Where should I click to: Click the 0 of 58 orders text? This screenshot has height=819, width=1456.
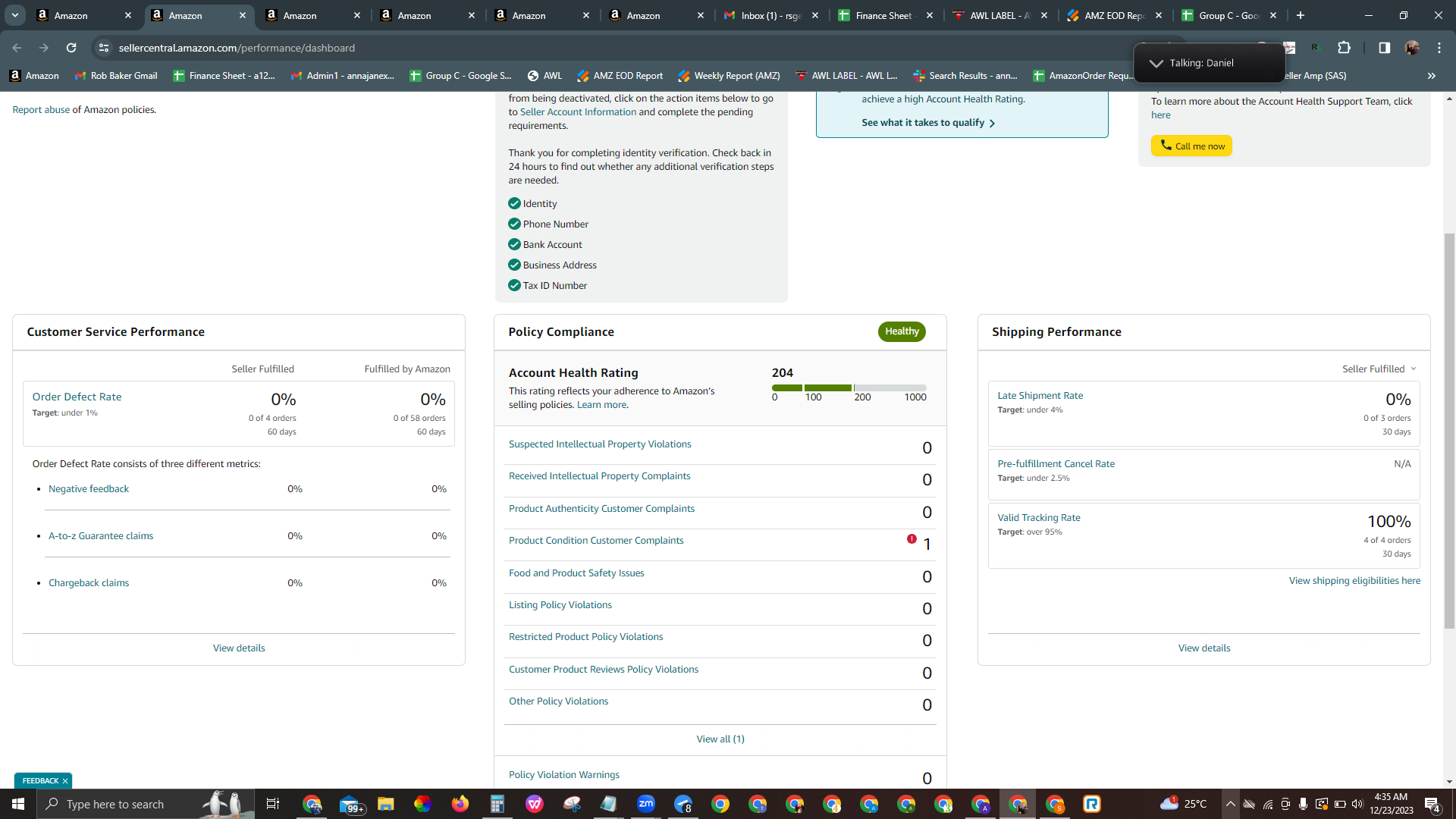coord(419,418)
